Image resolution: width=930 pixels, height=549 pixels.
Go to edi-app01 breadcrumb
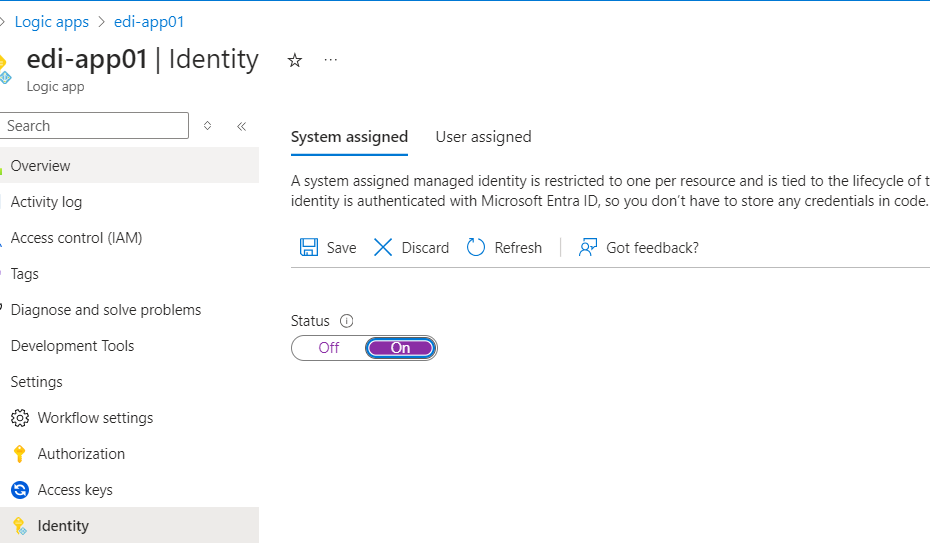[x=149, y=22]
